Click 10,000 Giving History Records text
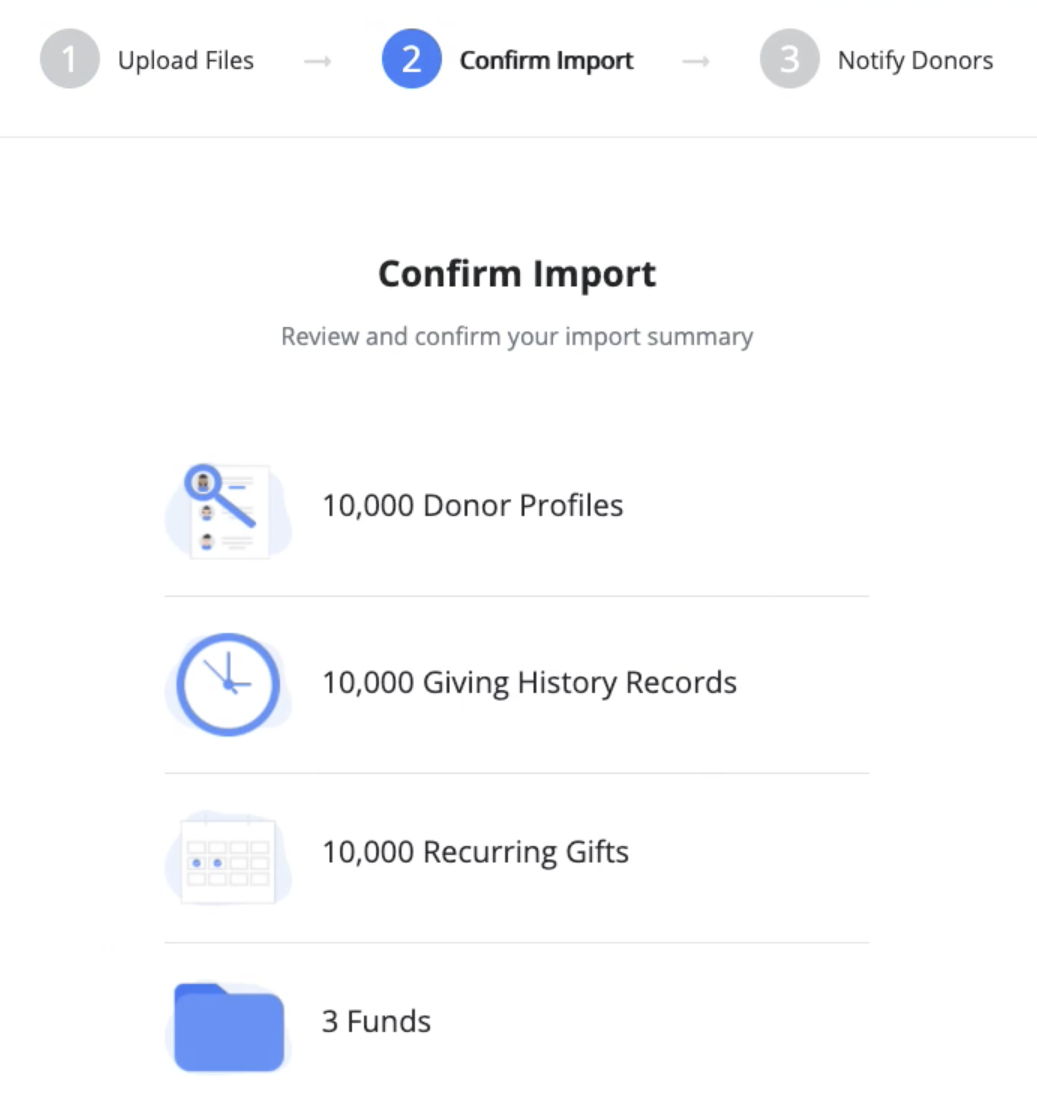Screen dimensions: 1037x1112 point(529,682)
